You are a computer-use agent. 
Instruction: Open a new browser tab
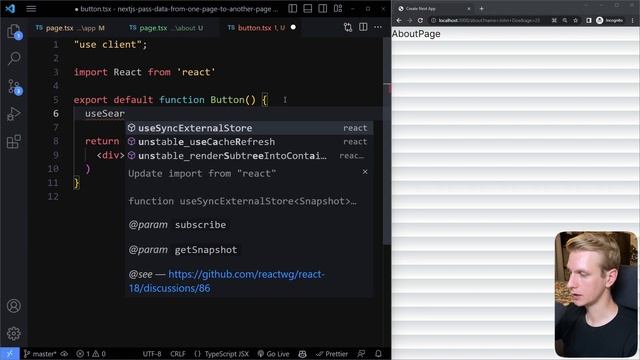tap(482, 9)
